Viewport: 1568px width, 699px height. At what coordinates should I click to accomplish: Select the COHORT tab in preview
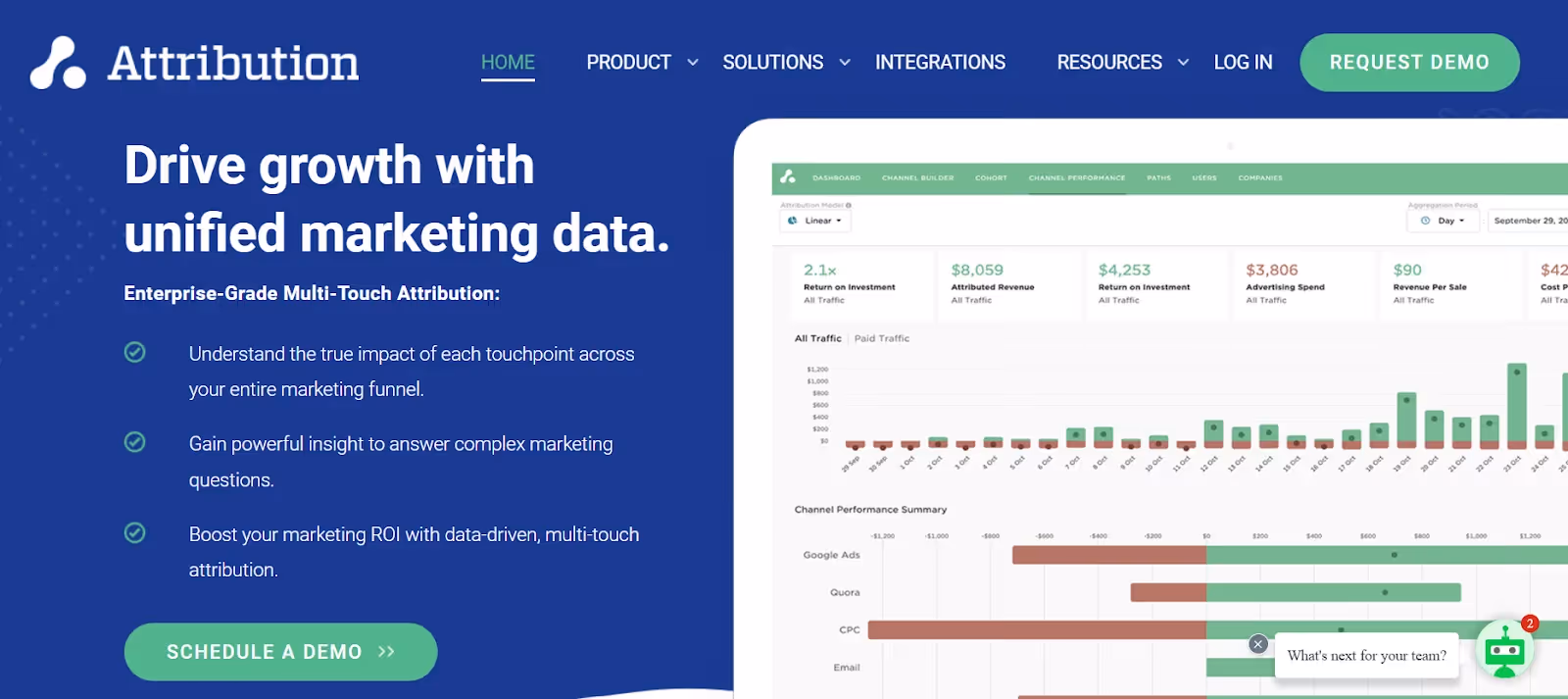(991, 178)
